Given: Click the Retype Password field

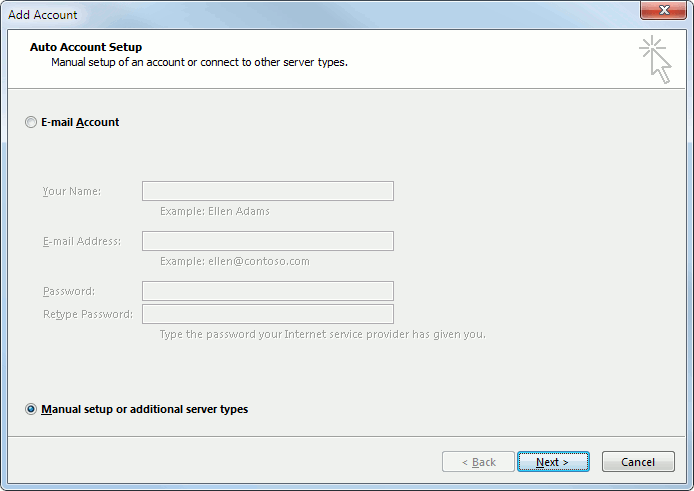Looking at the screenshot, I should tap(267, 314).
